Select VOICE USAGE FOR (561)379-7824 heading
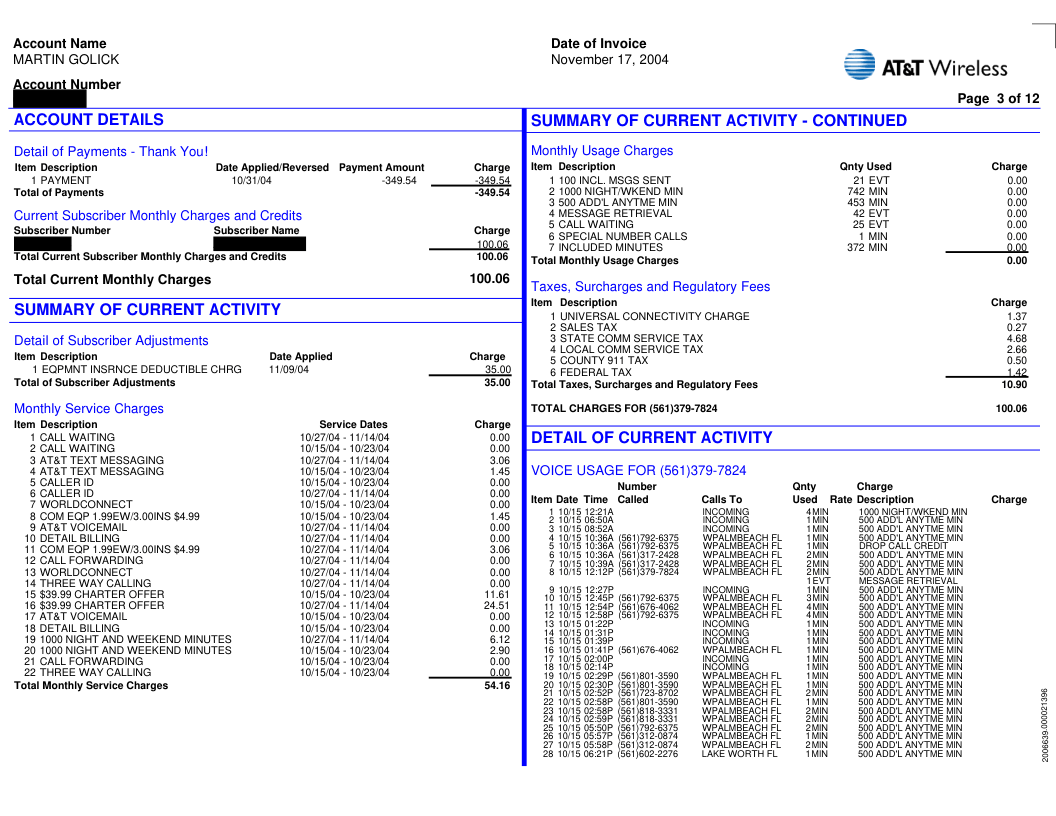This screenshot has height=816, width=1056. point(638,471)
